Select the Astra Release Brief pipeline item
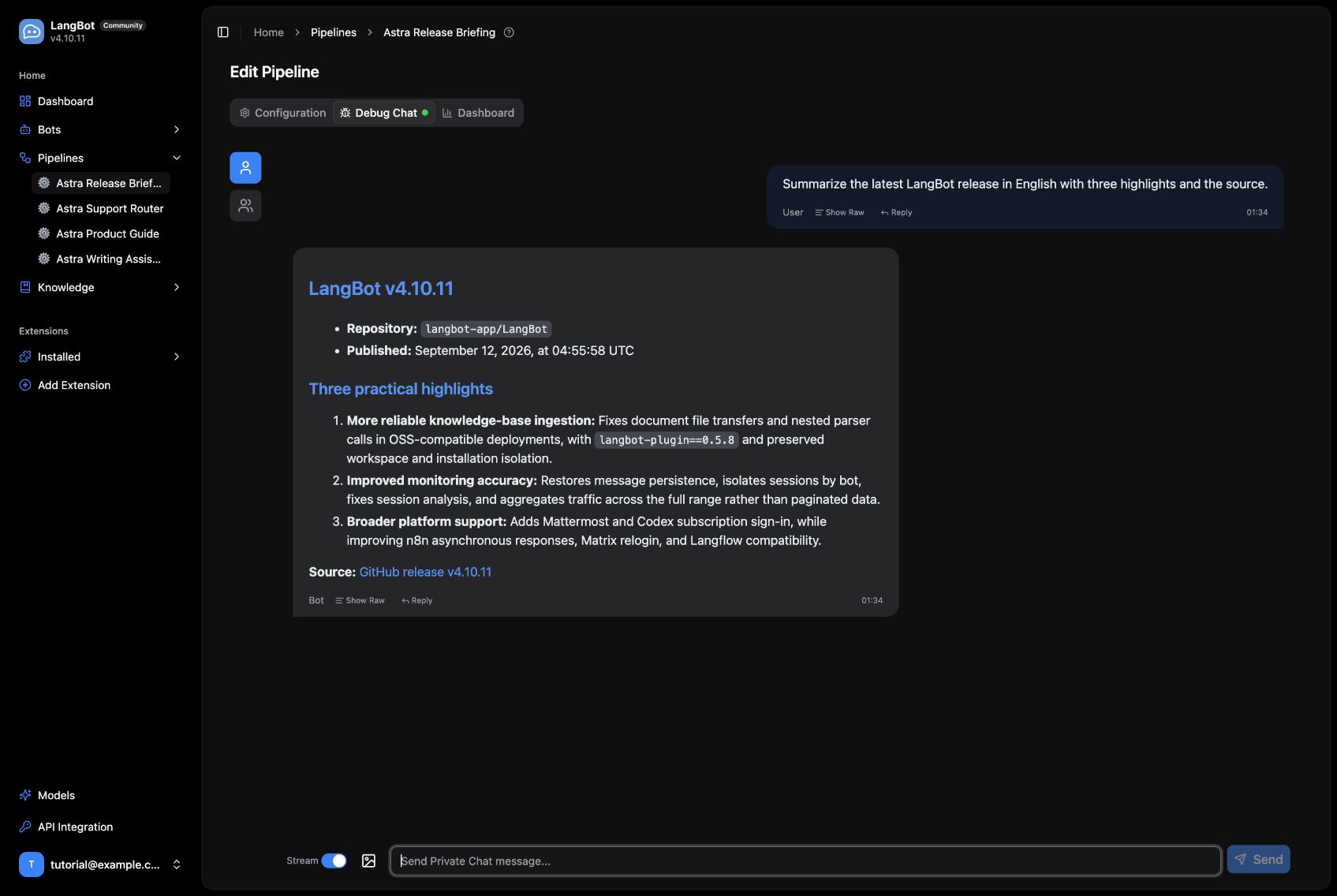 point(101,183)
